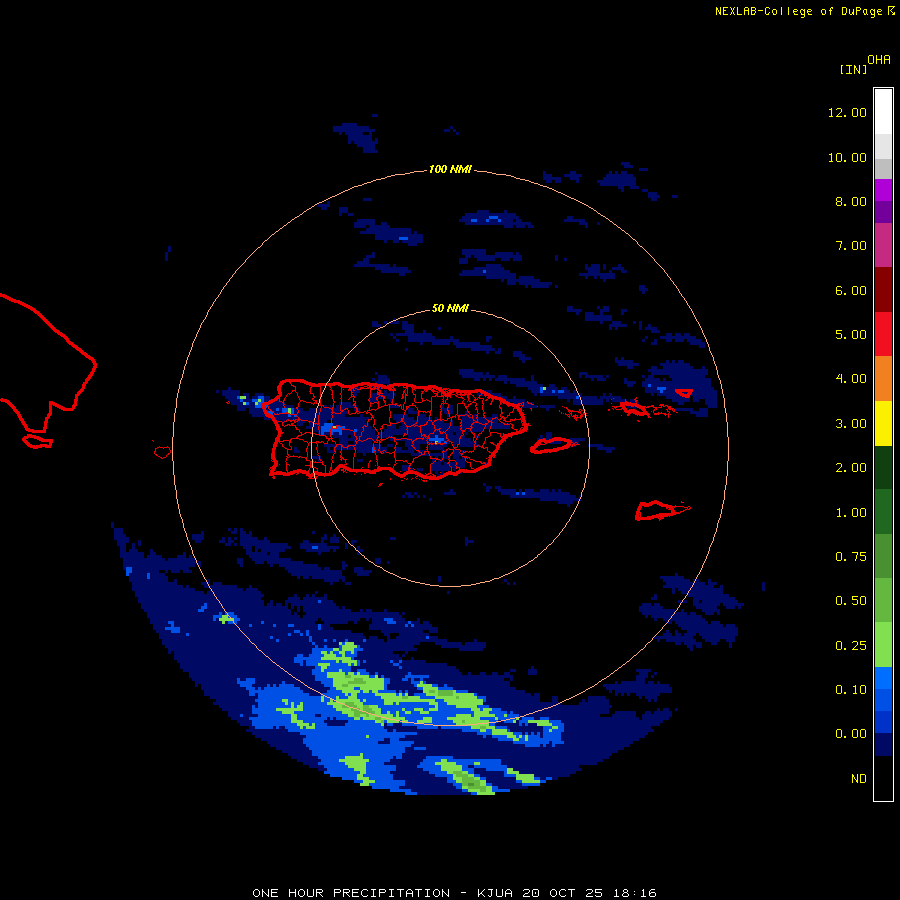
Task: Click the 6.00 legend value
Action: click(x=851, y=290)
